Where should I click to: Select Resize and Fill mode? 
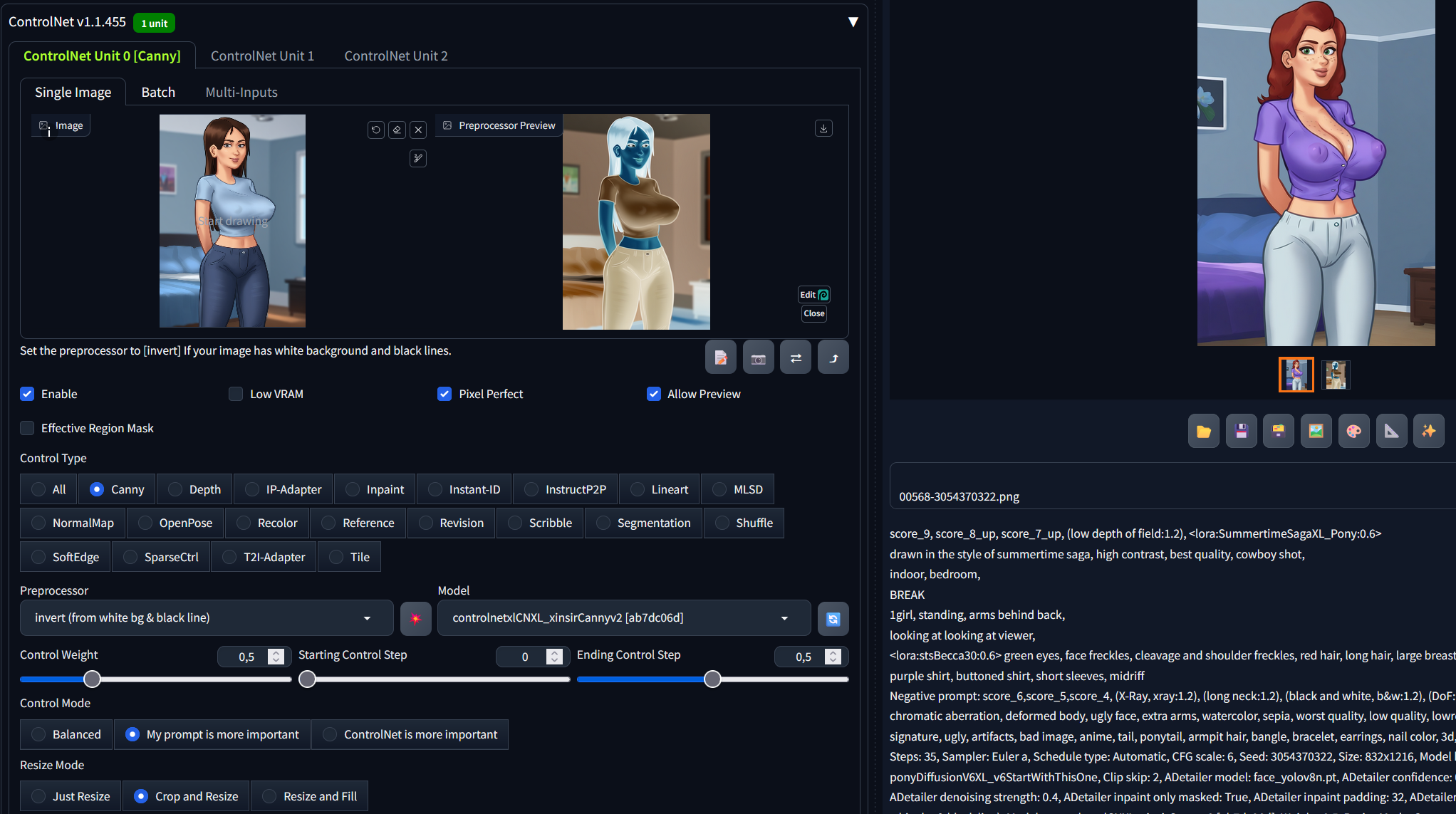pyautogui.click(x=310, y=796)
